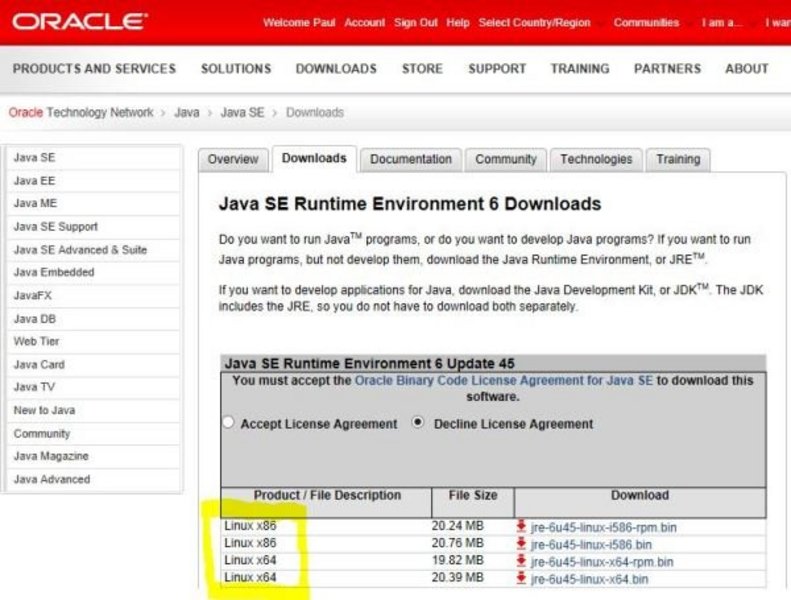Click download icon for jre-6u45-linux-i586.bin
Viewport: 791px width, 600px height.
pyautogui.click(x=521, y=544)
